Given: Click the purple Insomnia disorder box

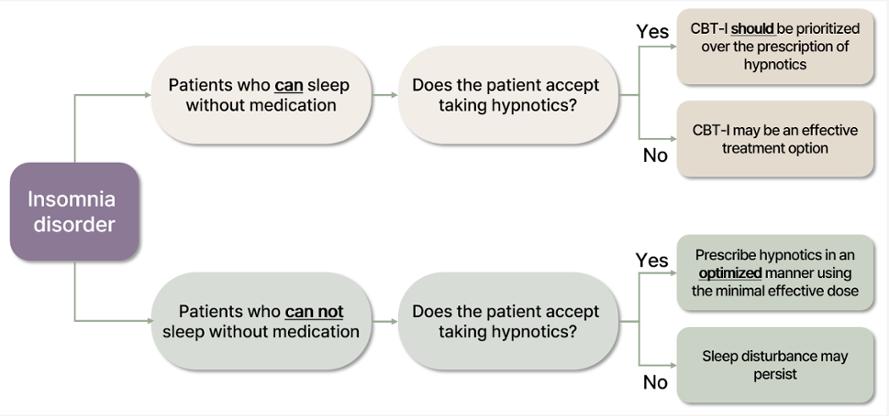Looking at the screenshot, I should pos(74,212).
